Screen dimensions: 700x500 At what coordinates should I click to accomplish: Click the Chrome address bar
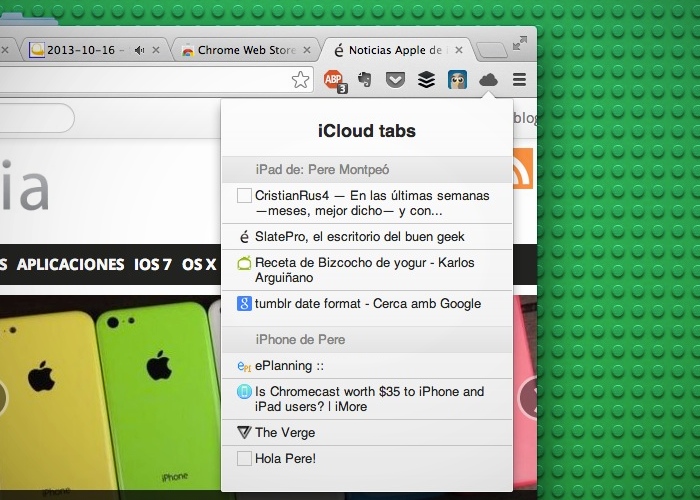156,80
